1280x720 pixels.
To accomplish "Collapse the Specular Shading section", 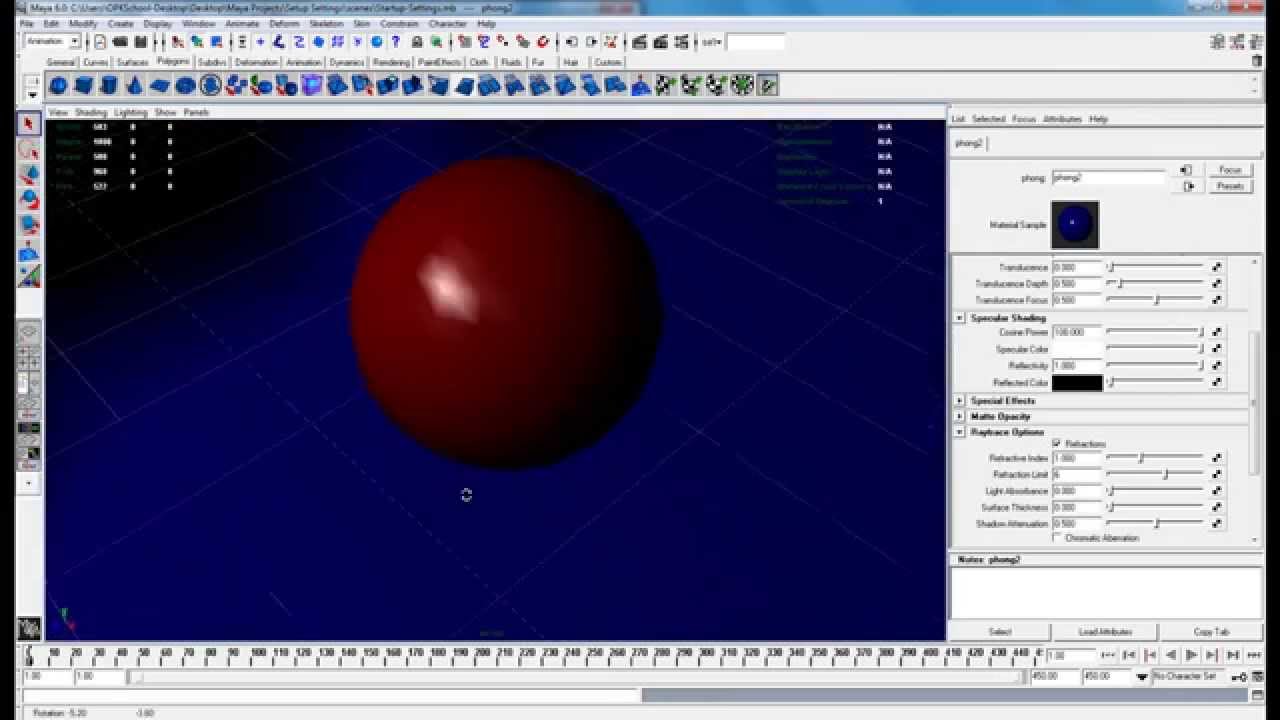I will 959,318.
